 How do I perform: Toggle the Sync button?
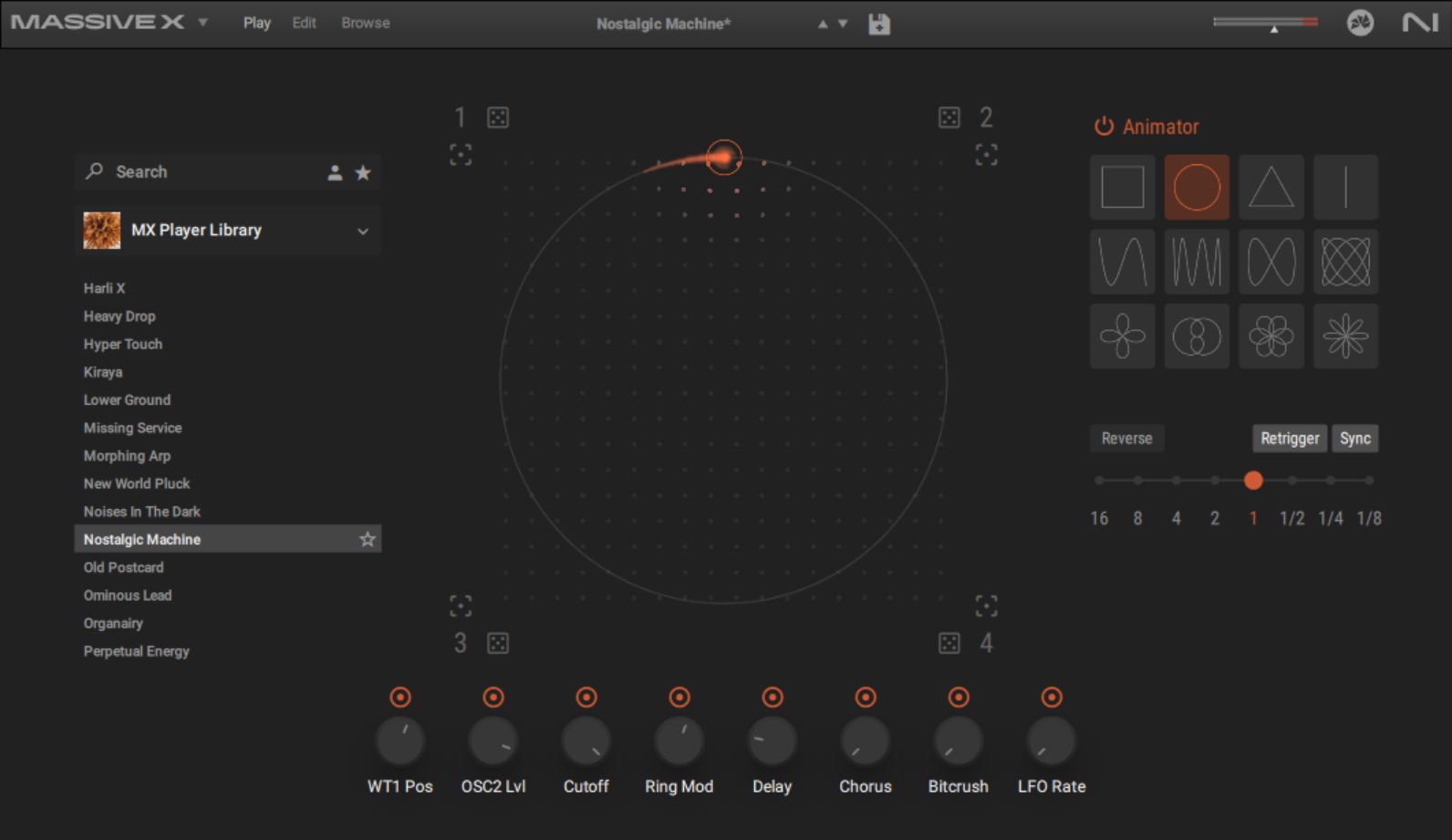[x=1355, y=439]
